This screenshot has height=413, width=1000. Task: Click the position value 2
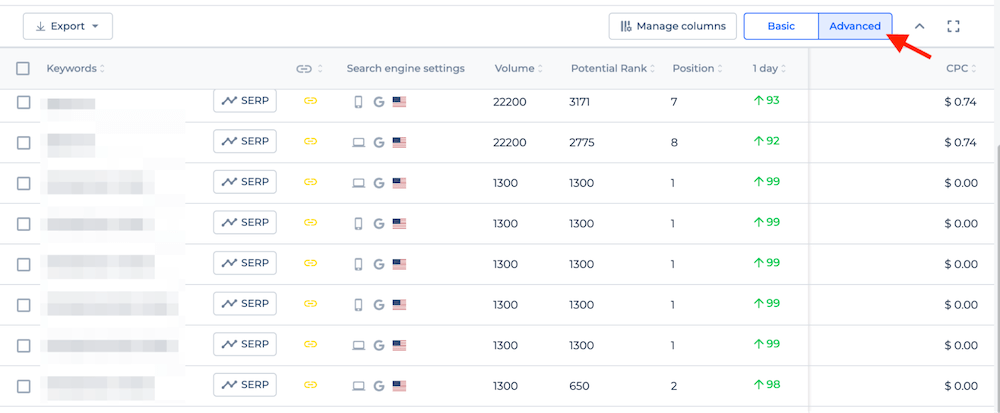(674, 386)
